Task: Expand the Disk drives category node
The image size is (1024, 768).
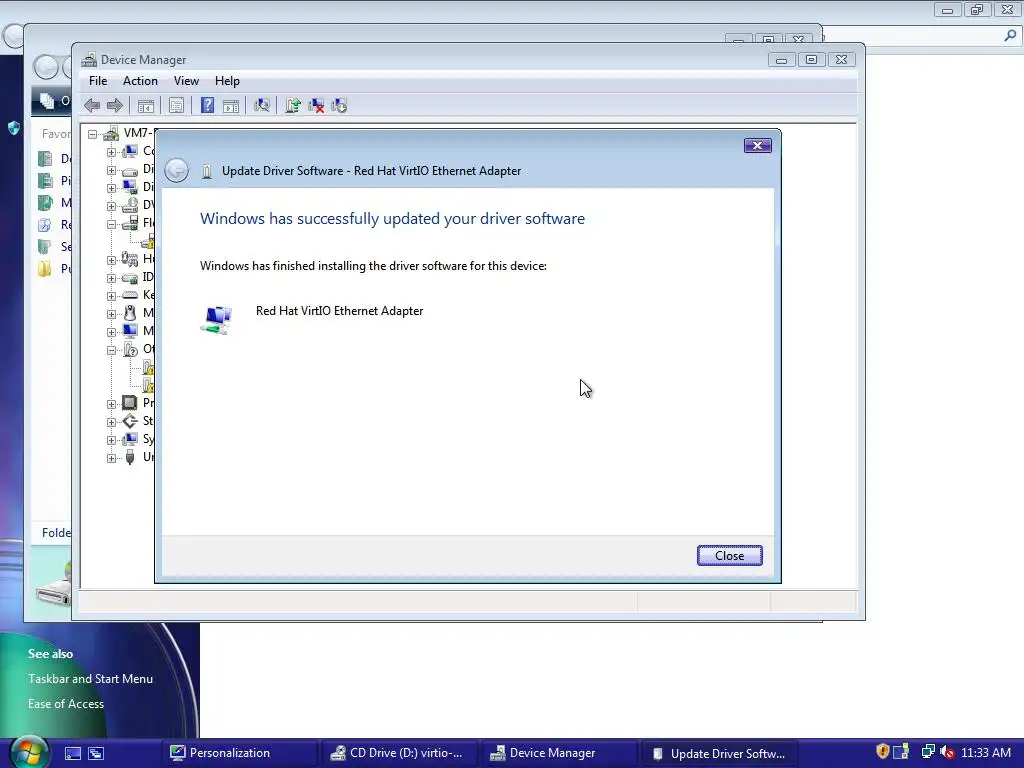Action: [x=111, y=170]
